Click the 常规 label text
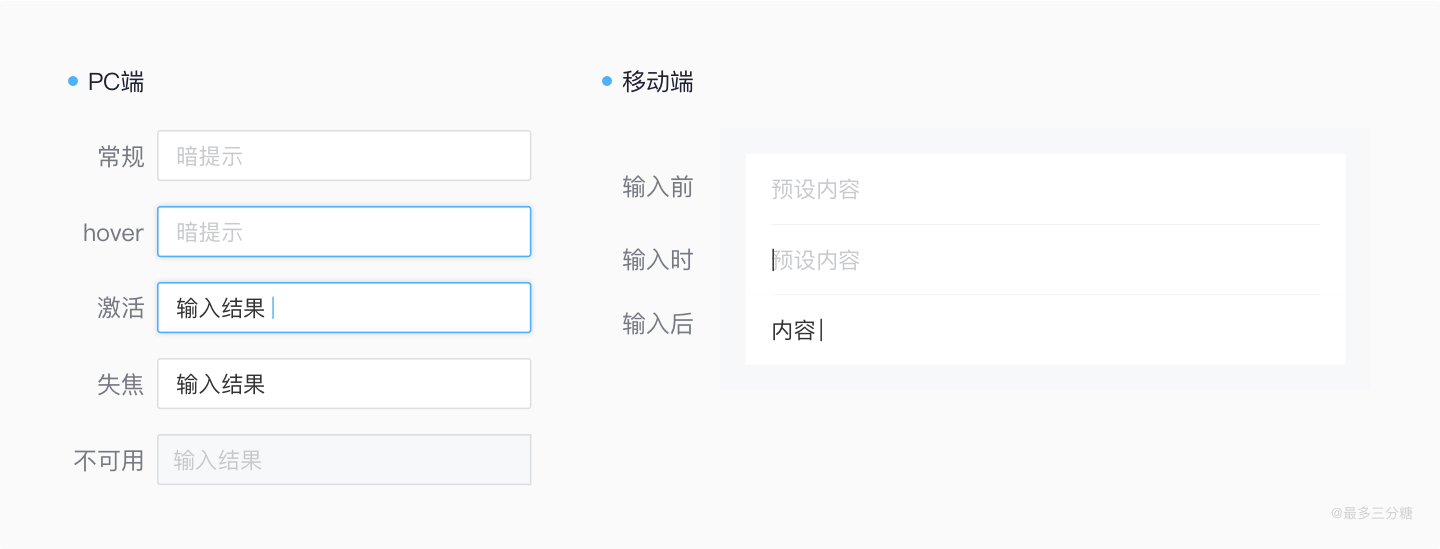1440x549 pixels. tap(121, 157)
